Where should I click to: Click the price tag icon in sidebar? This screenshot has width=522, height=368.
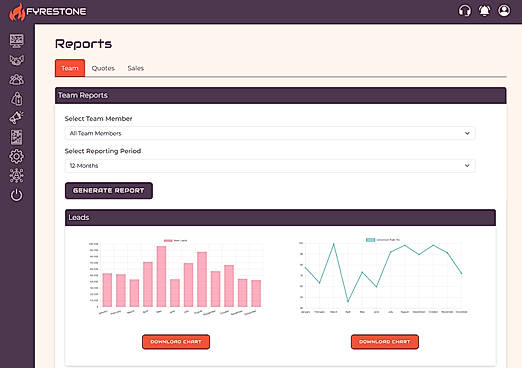click(16, 99)
